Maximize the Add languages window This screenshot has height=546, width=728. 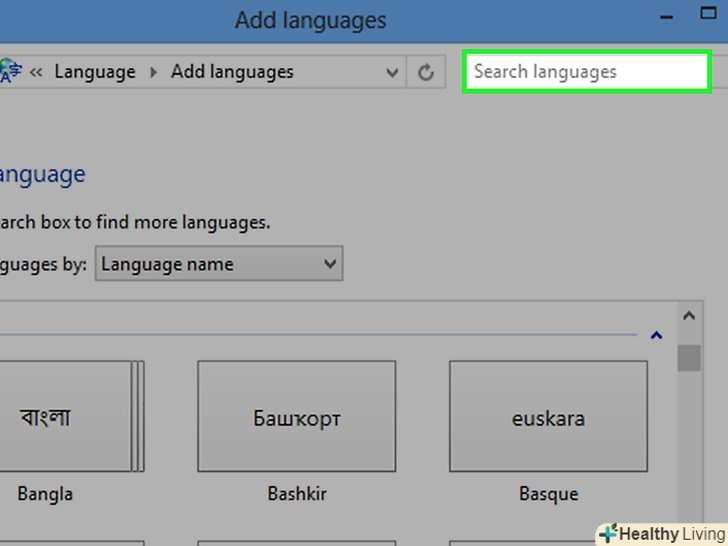(x=708, y=13)
